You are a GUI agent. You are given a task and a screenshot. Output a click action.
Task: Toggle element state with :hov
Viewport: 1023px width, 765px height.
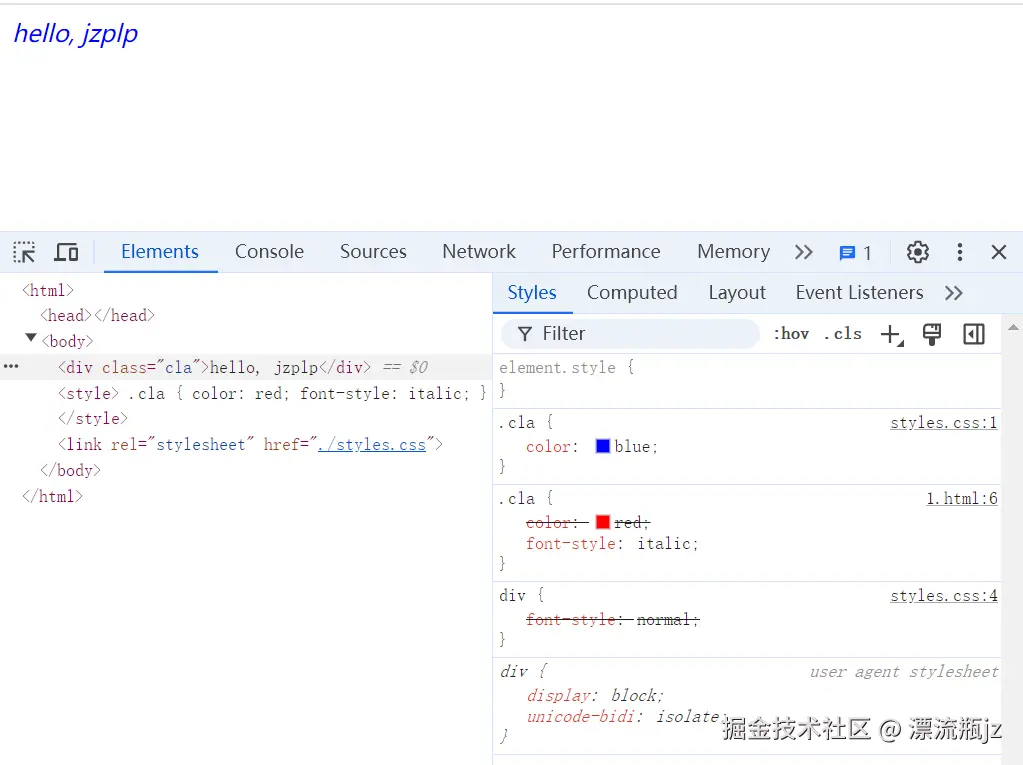(x=791, y=333)
